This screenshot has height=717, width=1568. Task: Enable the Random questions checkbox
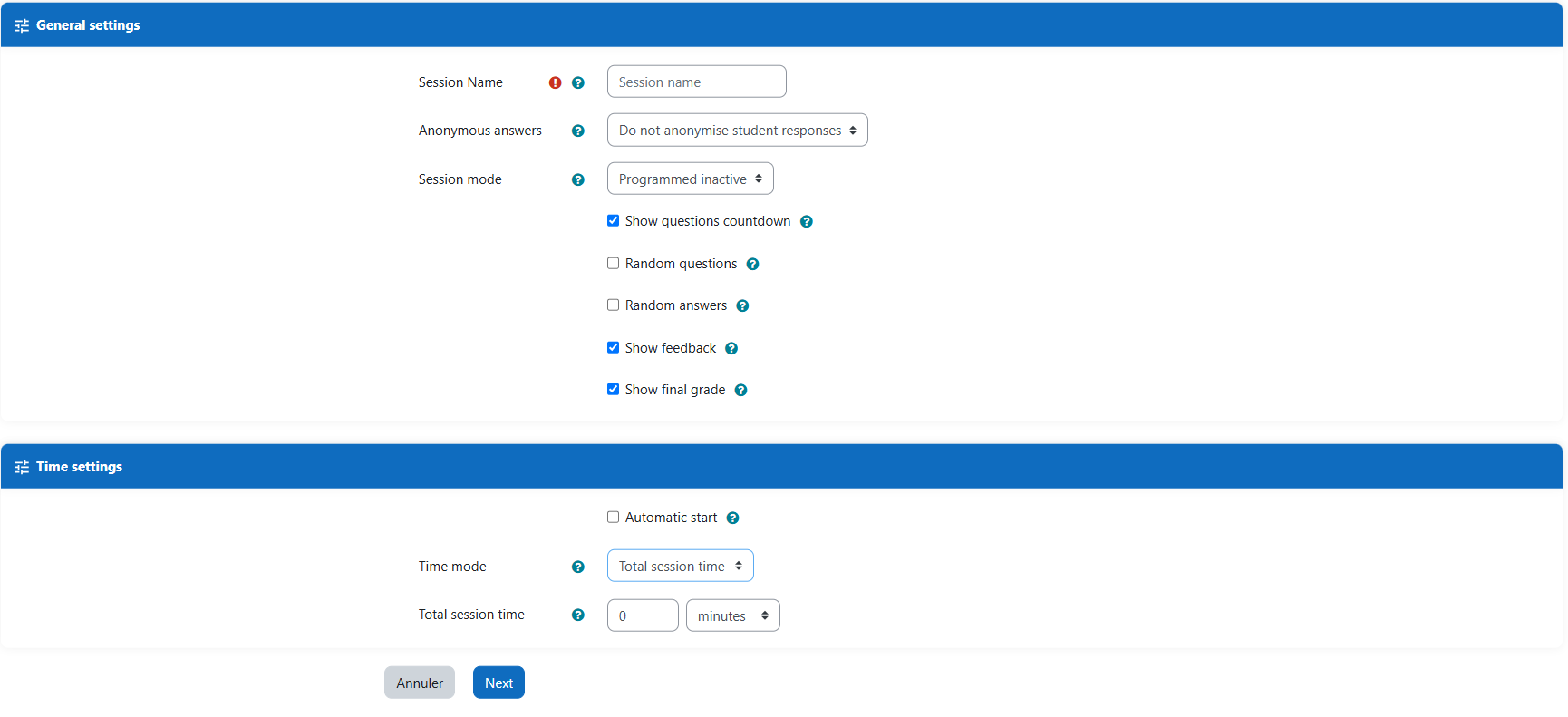point(614,263)
